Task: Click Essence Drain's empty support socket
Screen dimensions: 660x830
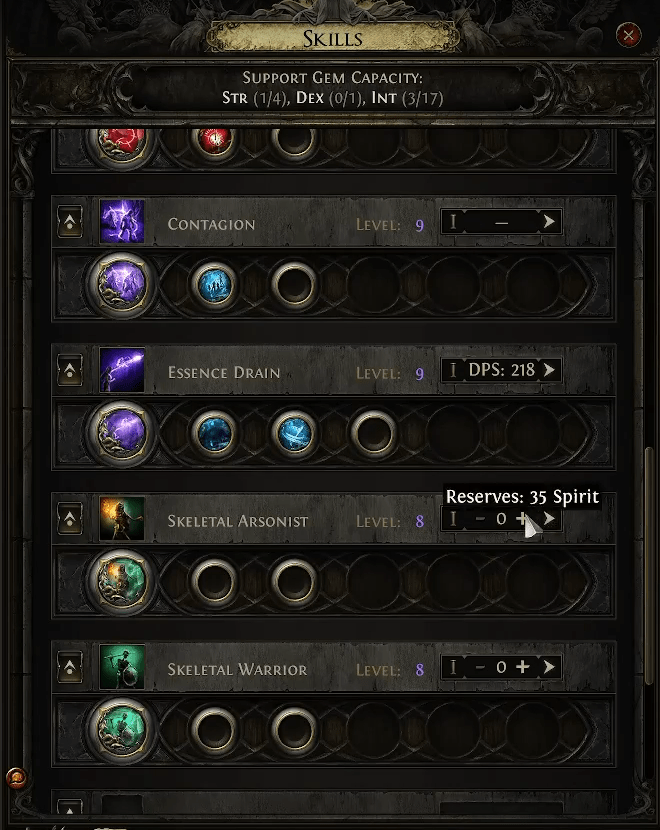Action: tap(374, 434)
